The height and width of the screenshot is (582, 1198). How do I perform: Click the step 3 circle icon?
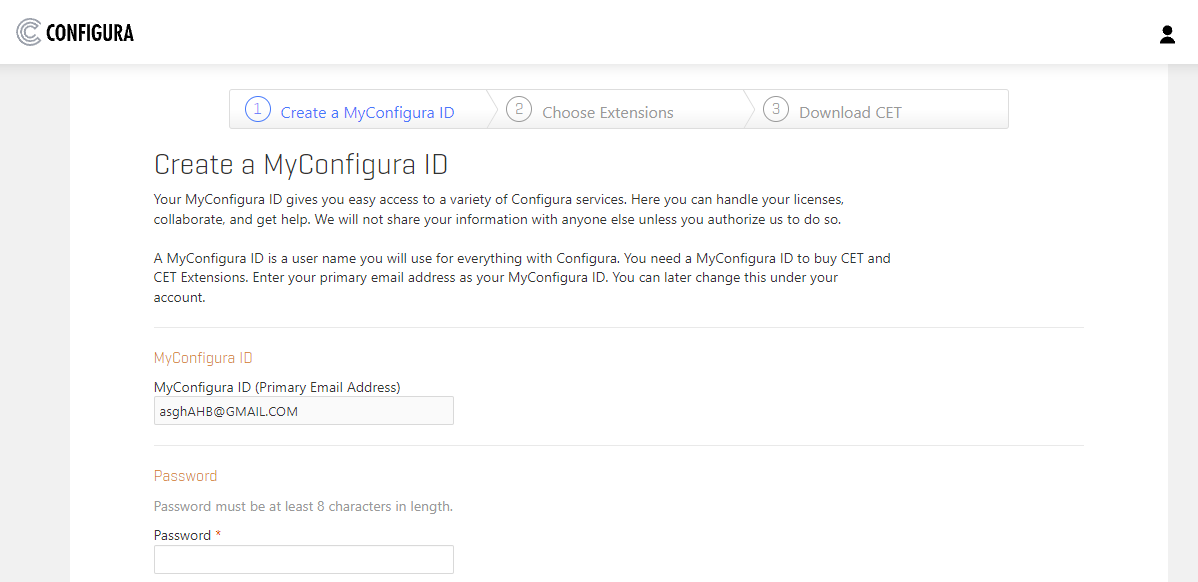click(x=775, y=109)
